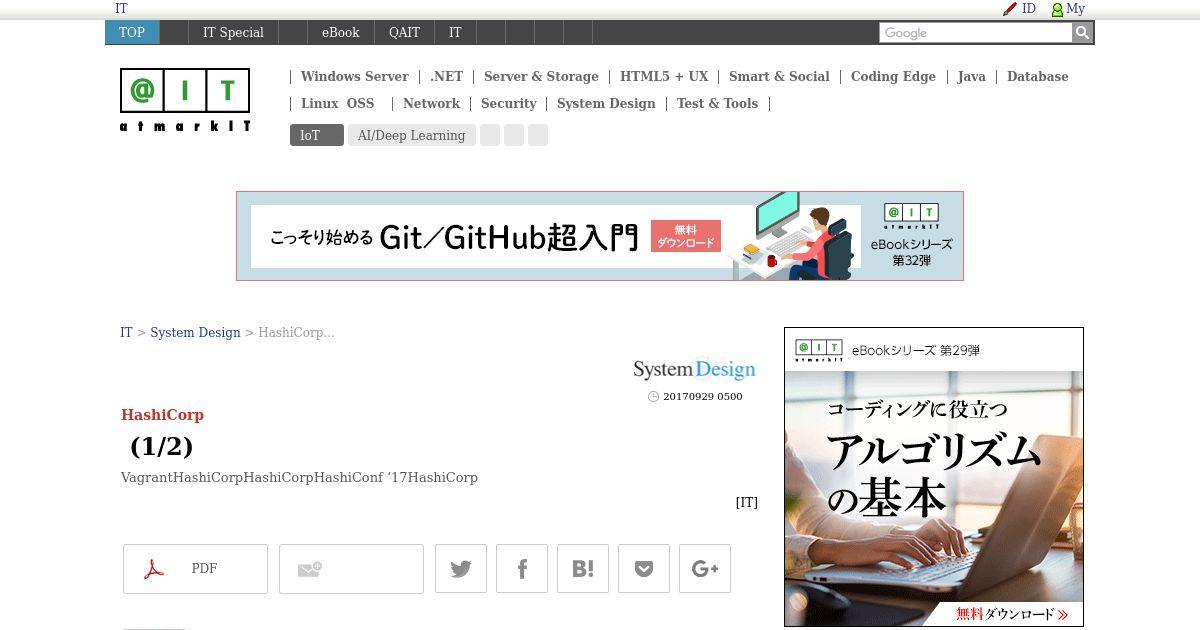Select the IoT tag button
Viewport: 1200px width, 630px height.
coord(316,135)
